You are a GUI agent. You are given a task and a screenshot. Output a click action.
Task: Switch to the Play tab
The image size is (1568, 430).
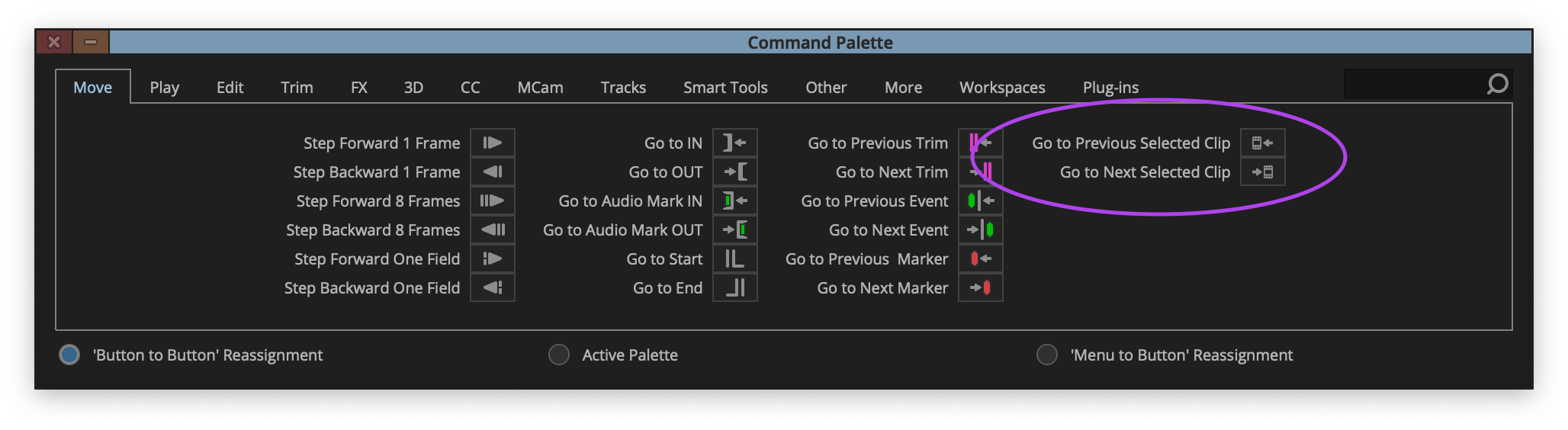pyautogui.click(x=165, y=87)
